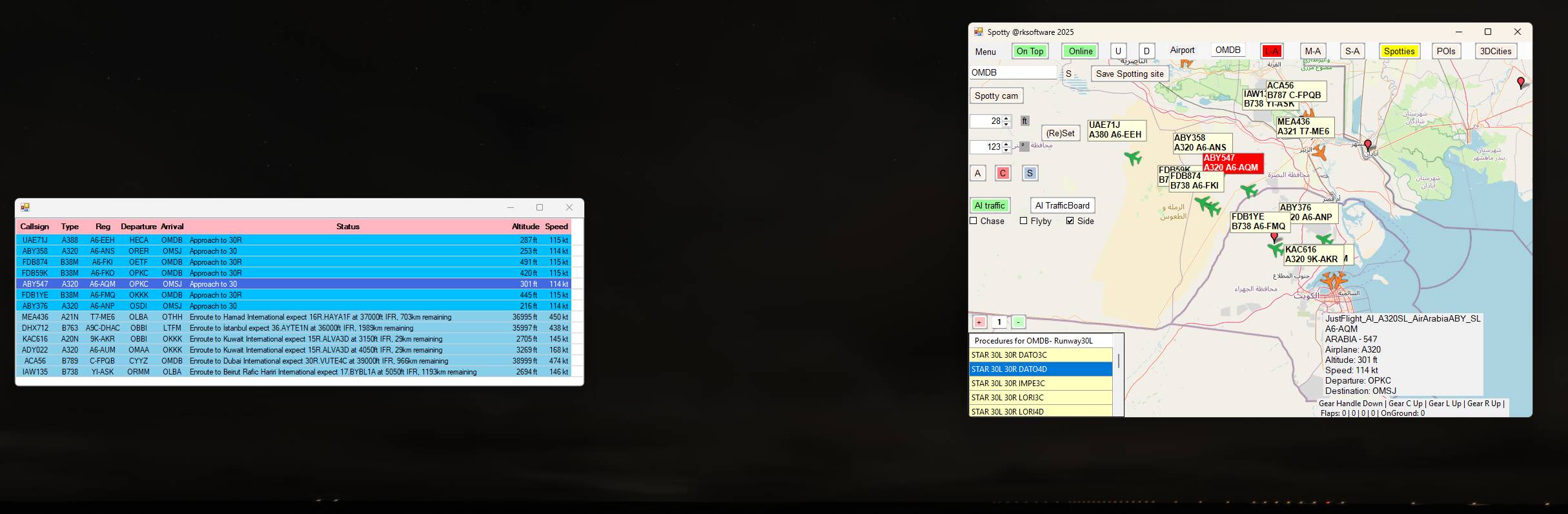This screenshot has height=514, width=1568.
Task: Uncheck the Side view checkbox
Action: click(1070, 221)
